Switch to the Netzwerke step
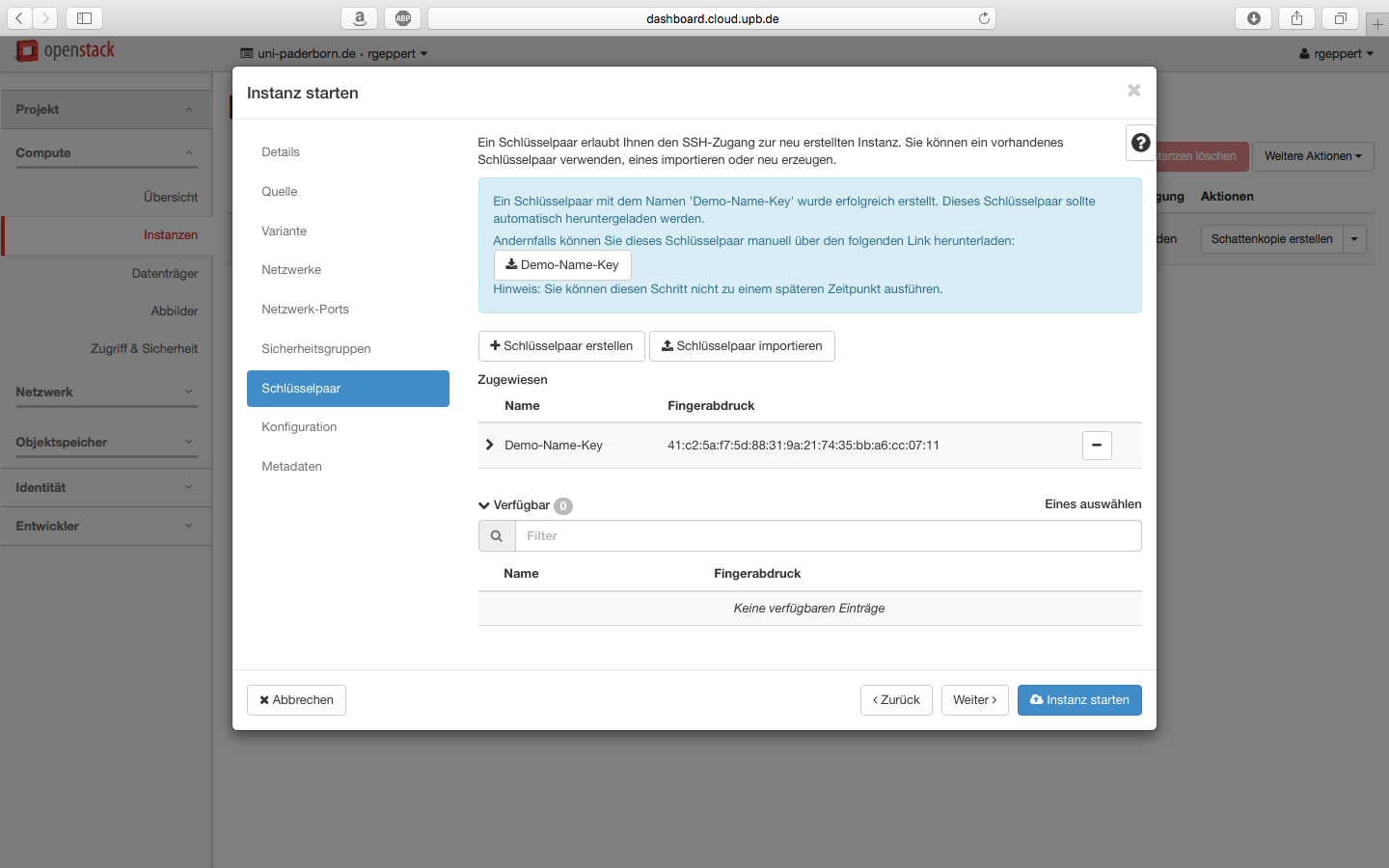This screenshot has height=868, width=1389. (x=348, y=270)
